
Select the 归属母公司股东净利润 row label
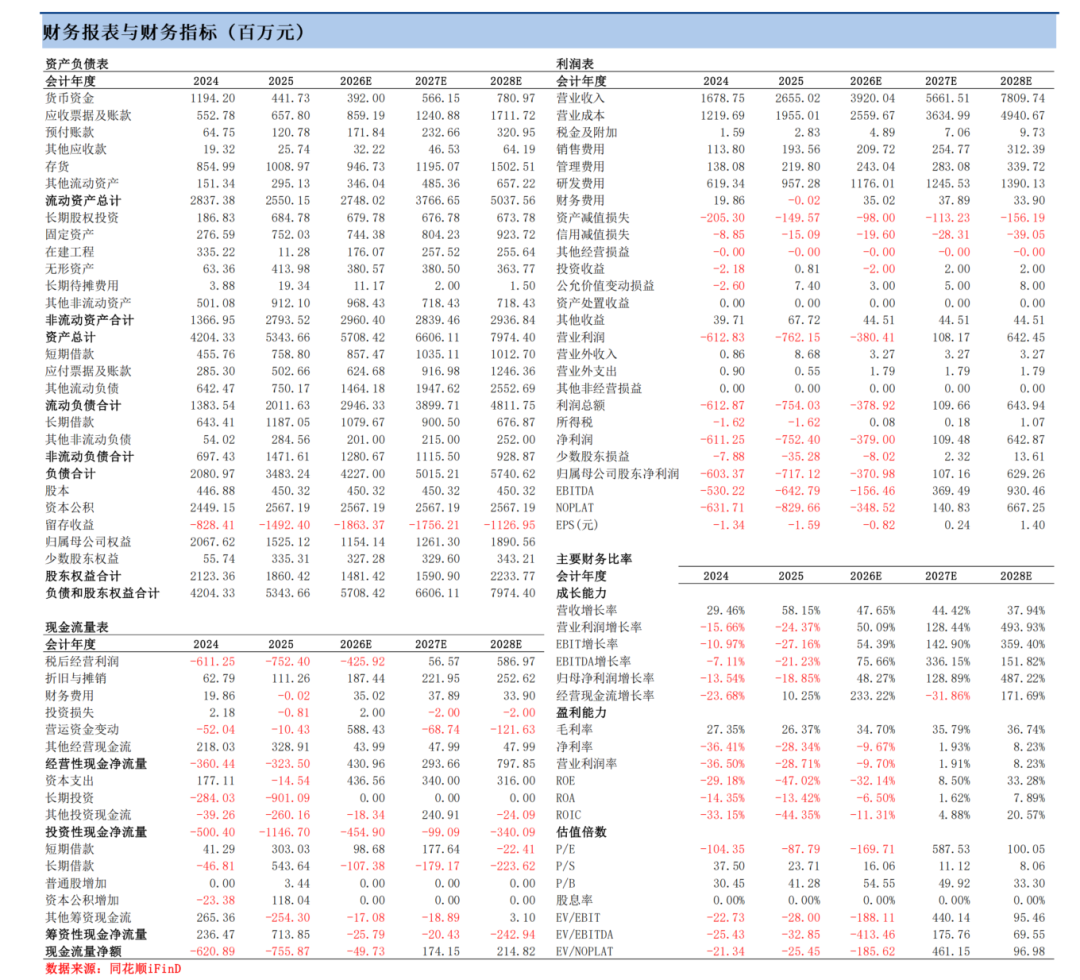click(617, 474)
